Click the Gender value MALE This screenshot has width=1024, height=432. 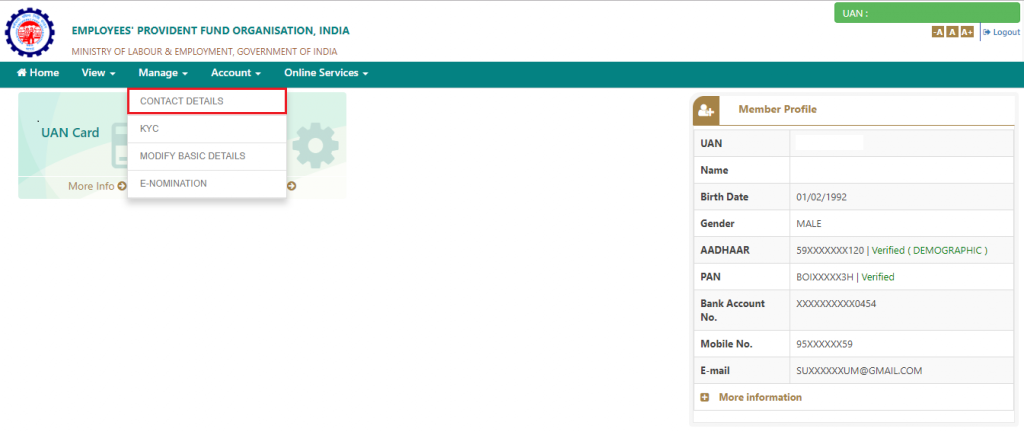(x=808, y=223)
